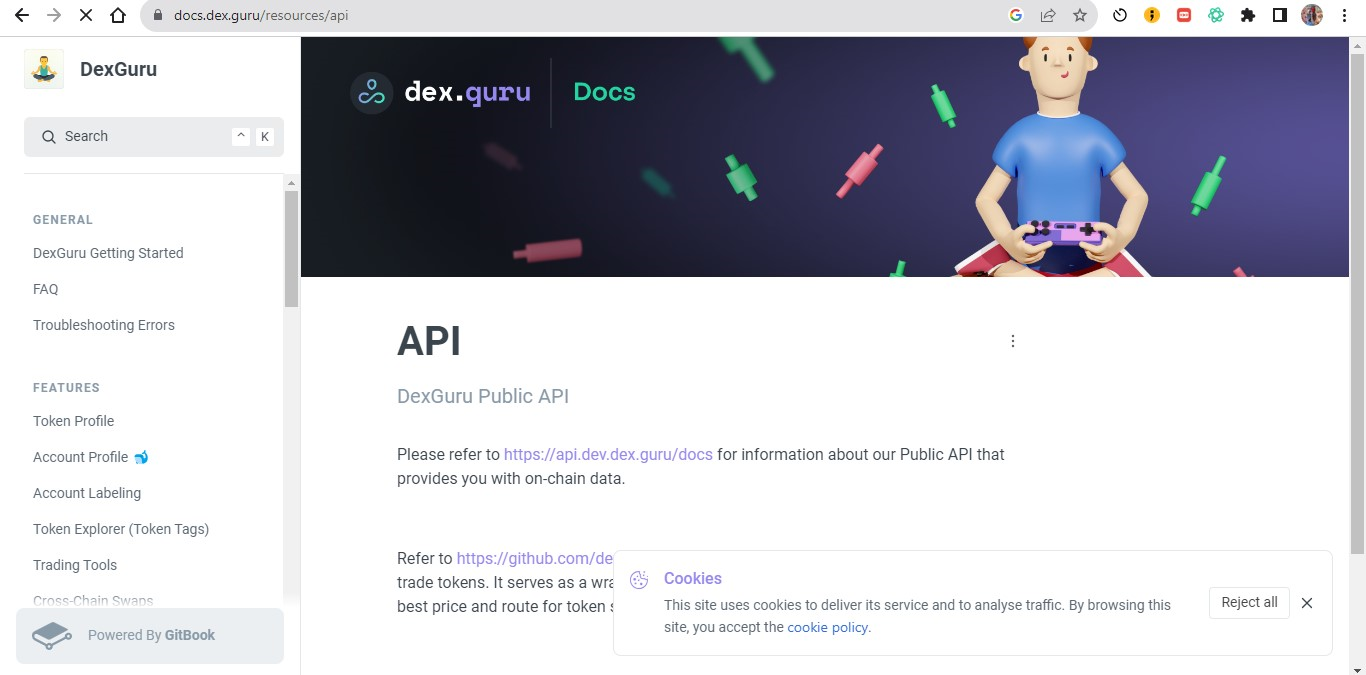Close the Cookies notification
Viewport: 1366px width, 675px height.
(x=1307, y=603)
